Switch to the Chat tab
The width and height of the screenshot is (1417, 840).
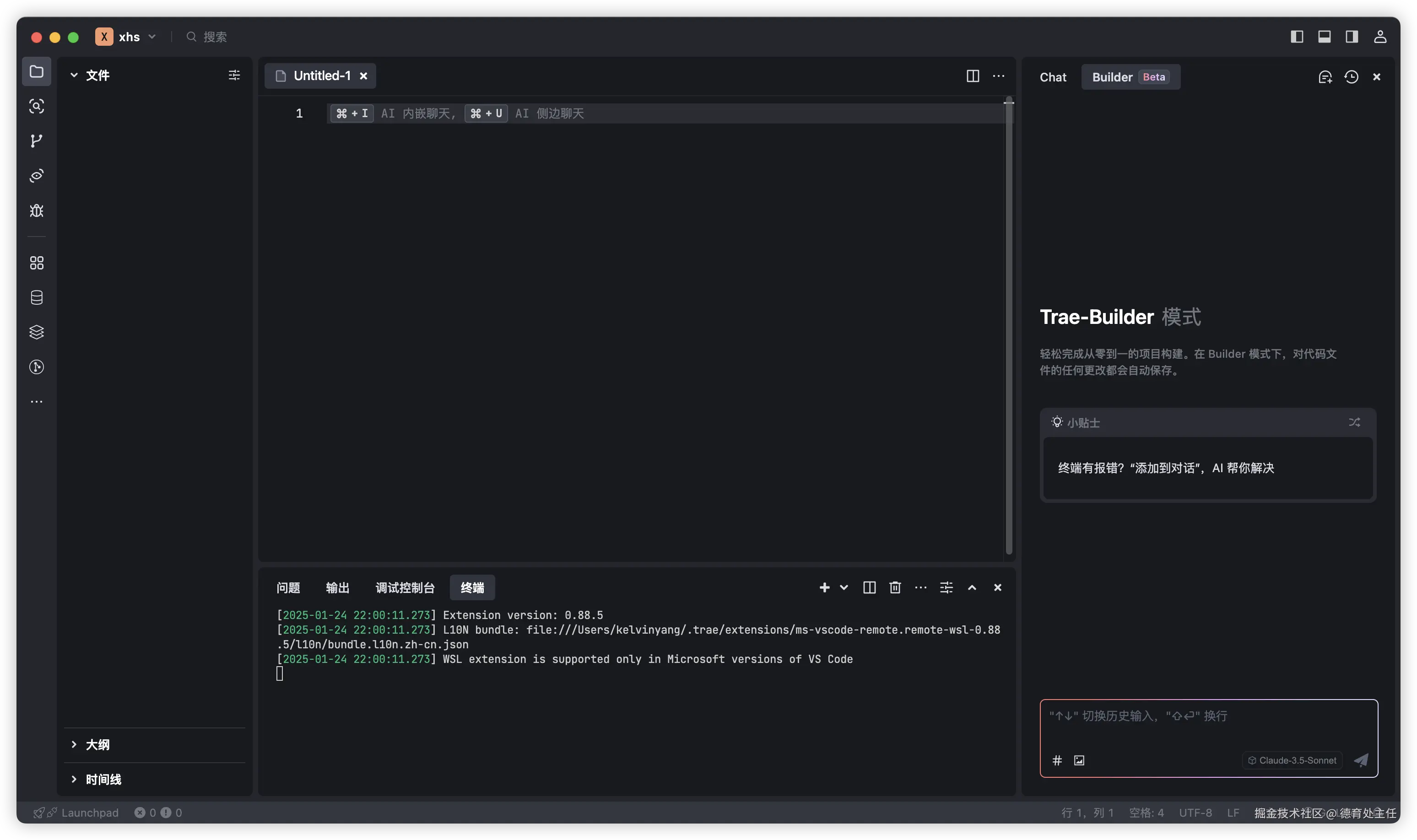pos(1052,77)
